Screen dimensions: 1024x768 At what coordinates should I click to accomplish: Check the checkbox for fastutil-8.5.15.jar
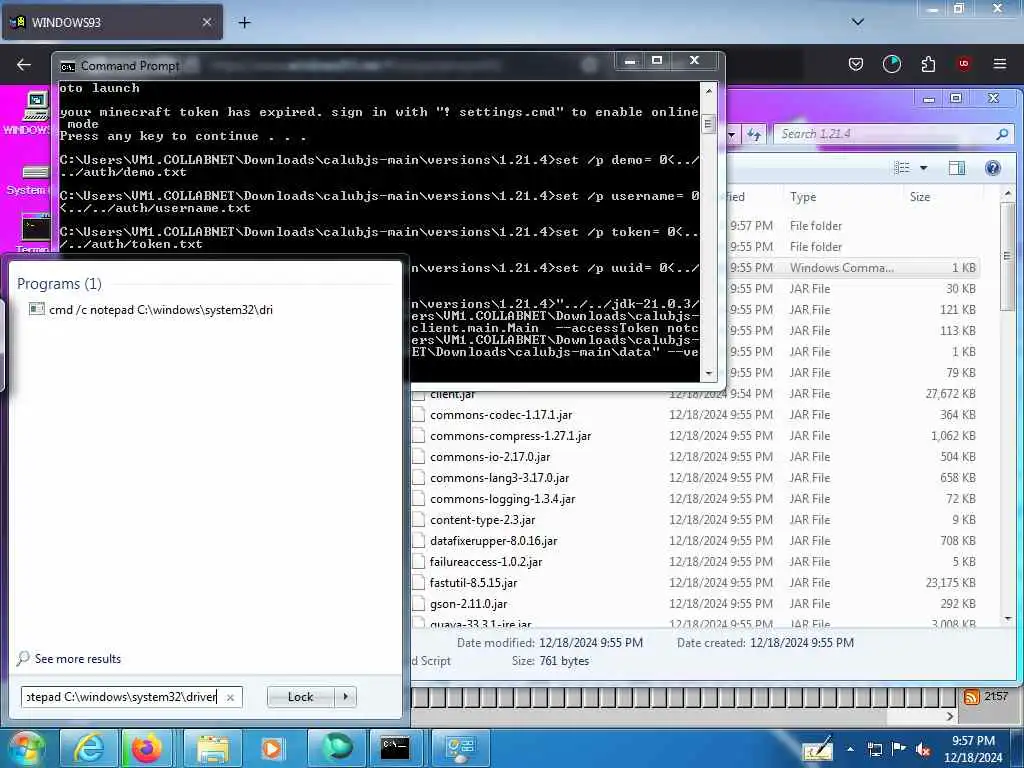[418, 583]
